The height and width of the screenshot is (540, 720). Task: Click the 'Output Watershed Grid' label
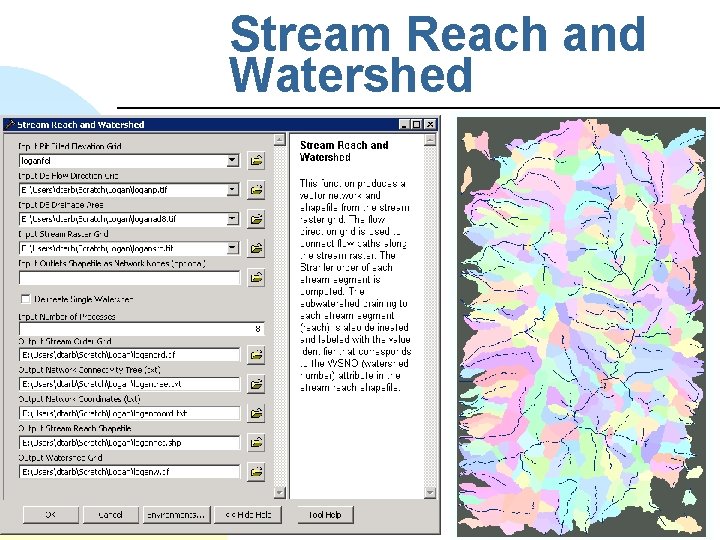[61, 458]
